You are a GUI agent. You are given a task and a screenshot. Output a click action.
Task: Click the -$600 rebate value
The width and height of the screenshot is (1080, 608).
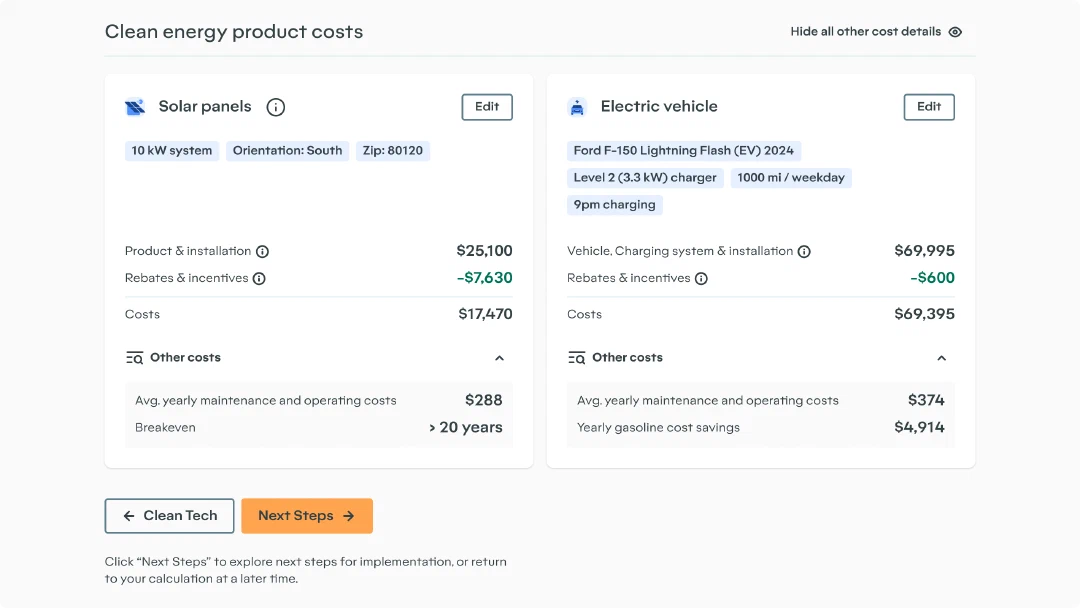point(933,277)
